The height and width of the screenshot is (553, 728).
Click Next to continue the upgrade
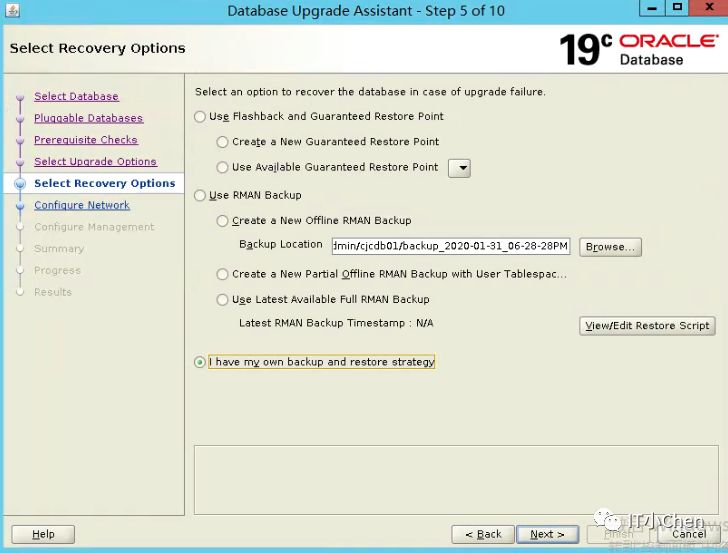click(x=547, y=534)
